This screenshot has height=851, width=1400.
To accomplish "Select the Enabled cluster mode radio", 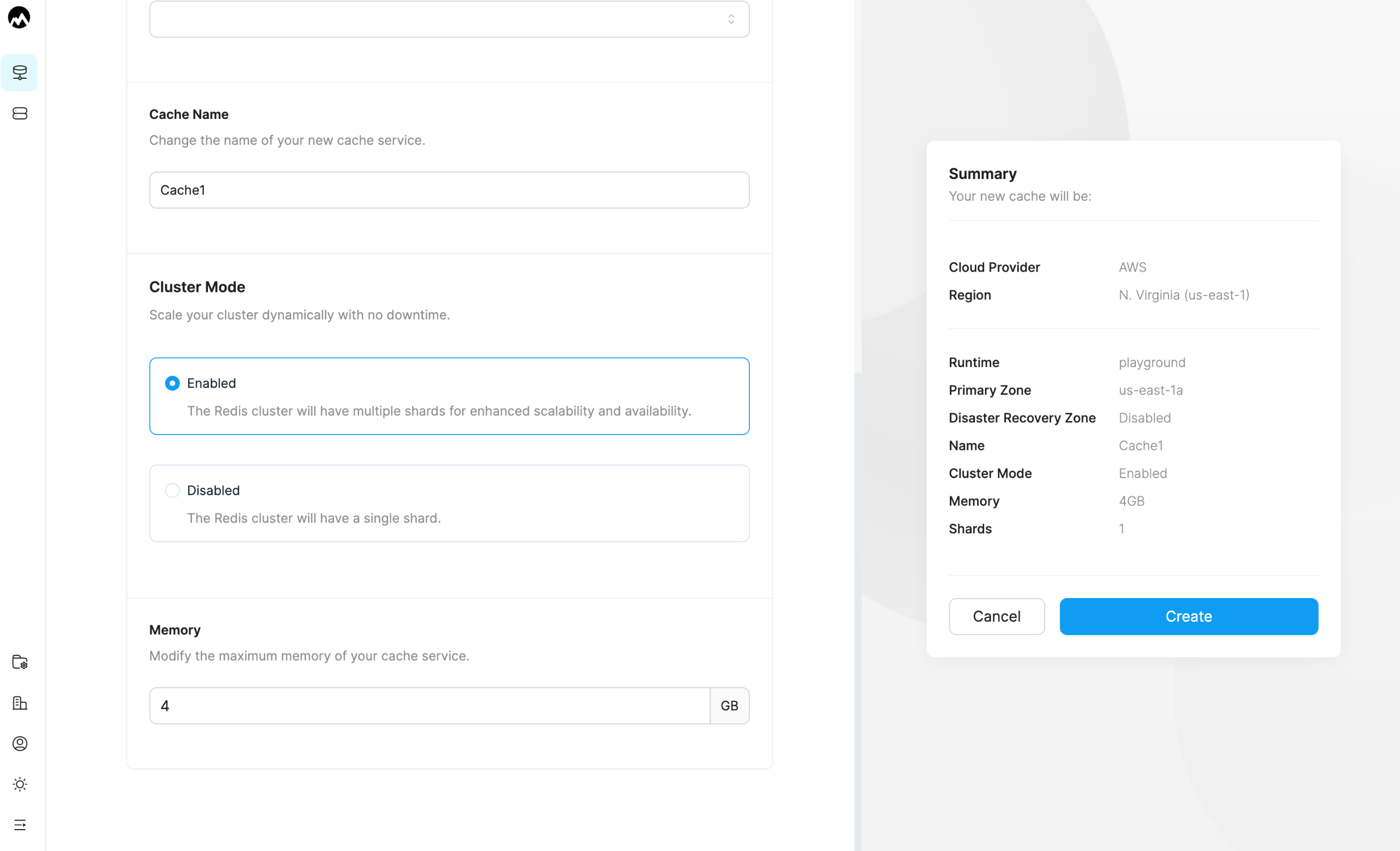I will point(172,384).
